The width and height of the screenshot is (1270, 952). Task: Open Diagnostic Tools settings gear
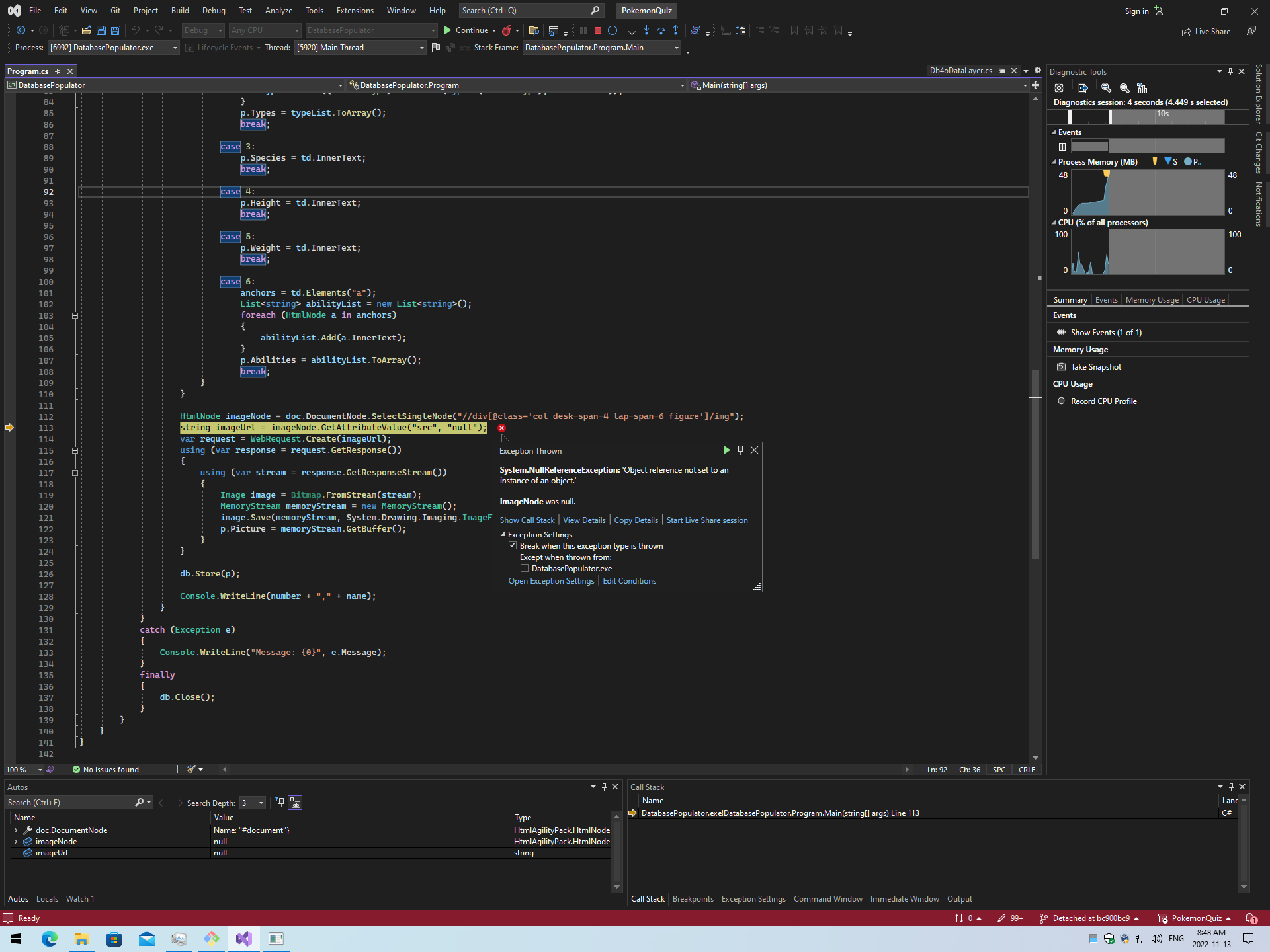[x=1059, y=88]
